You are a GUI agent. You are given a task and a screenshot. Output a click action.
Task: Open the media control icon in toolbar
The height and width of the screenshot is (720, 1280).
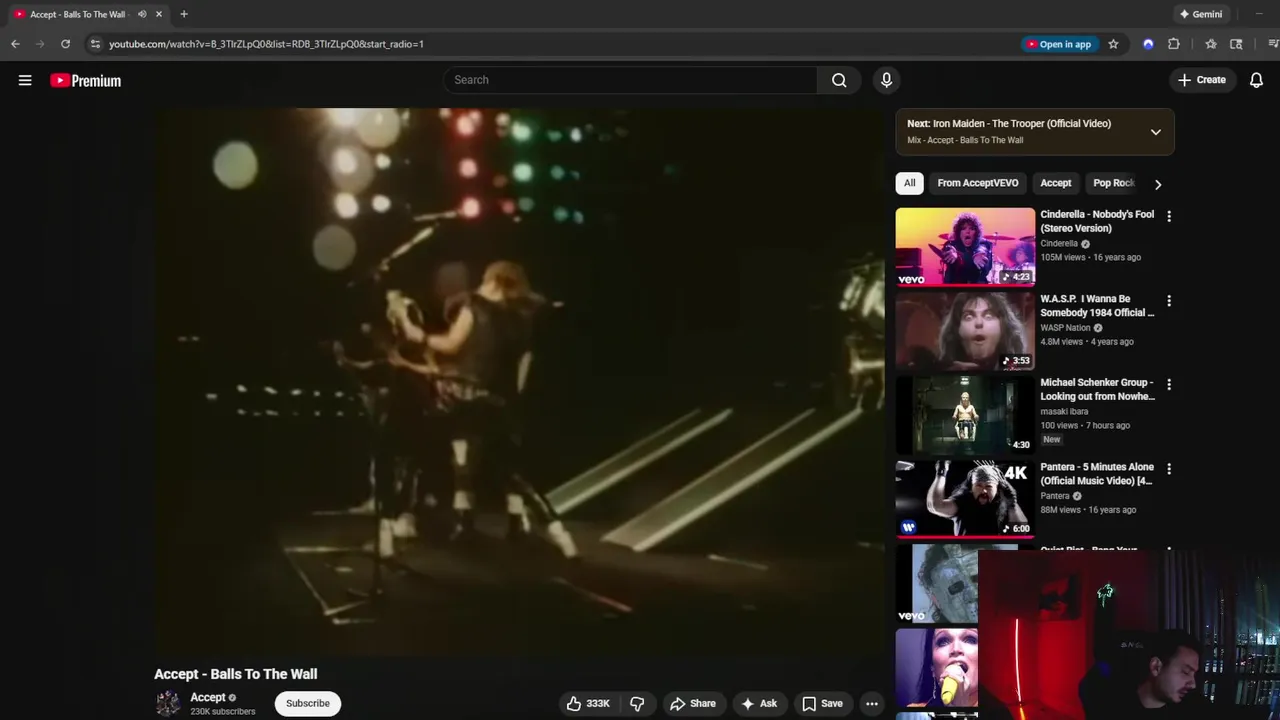[1273, 44]
